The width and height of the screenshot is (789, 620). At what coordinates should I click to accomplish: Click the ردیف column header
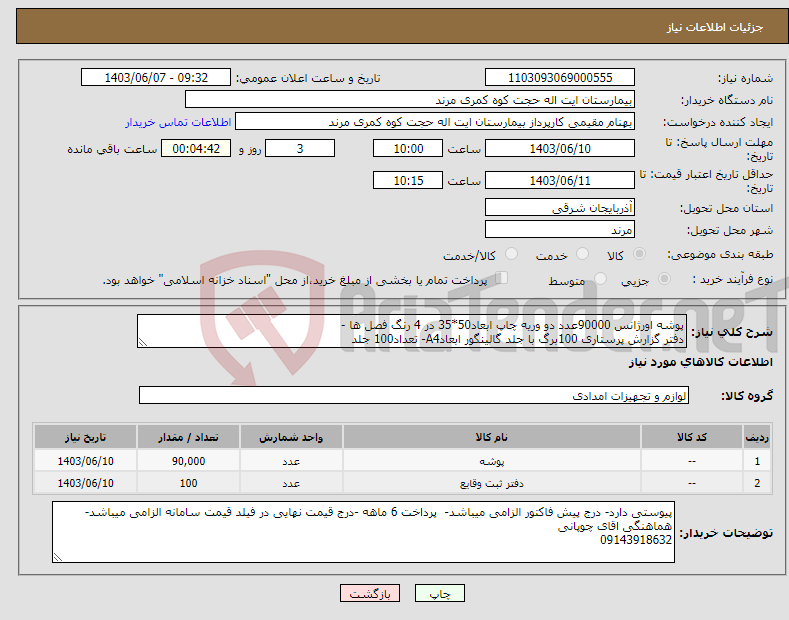pos(757,437)
